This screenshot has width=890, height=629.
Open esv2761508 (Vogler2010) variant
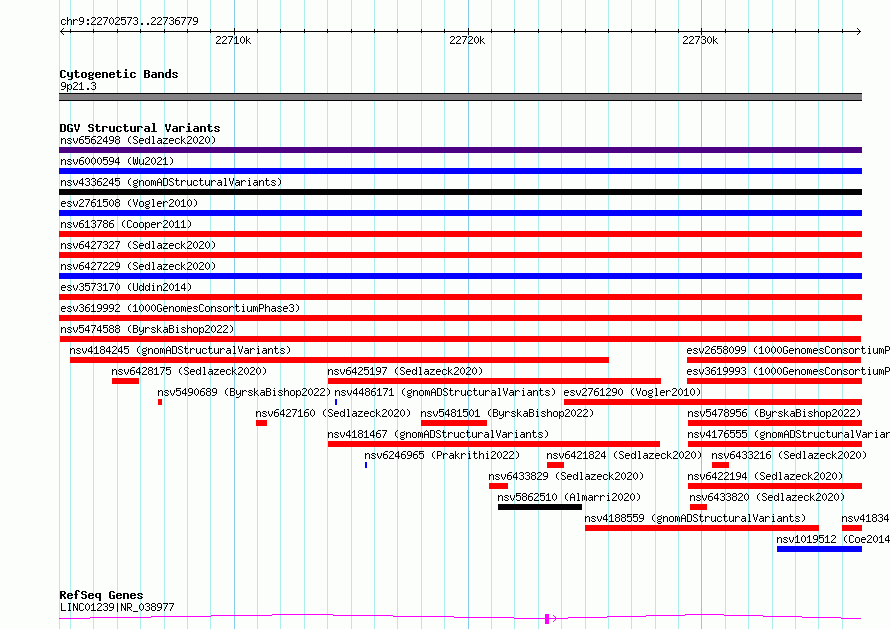pyautogui.click(x=129, y=203)
